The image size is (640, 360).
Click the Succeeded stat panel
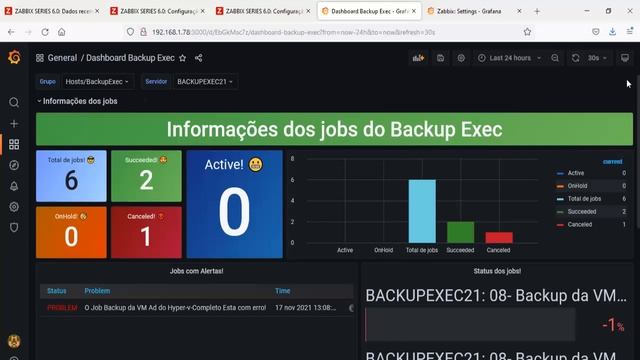pyautogui.click(x=146, y=176)
